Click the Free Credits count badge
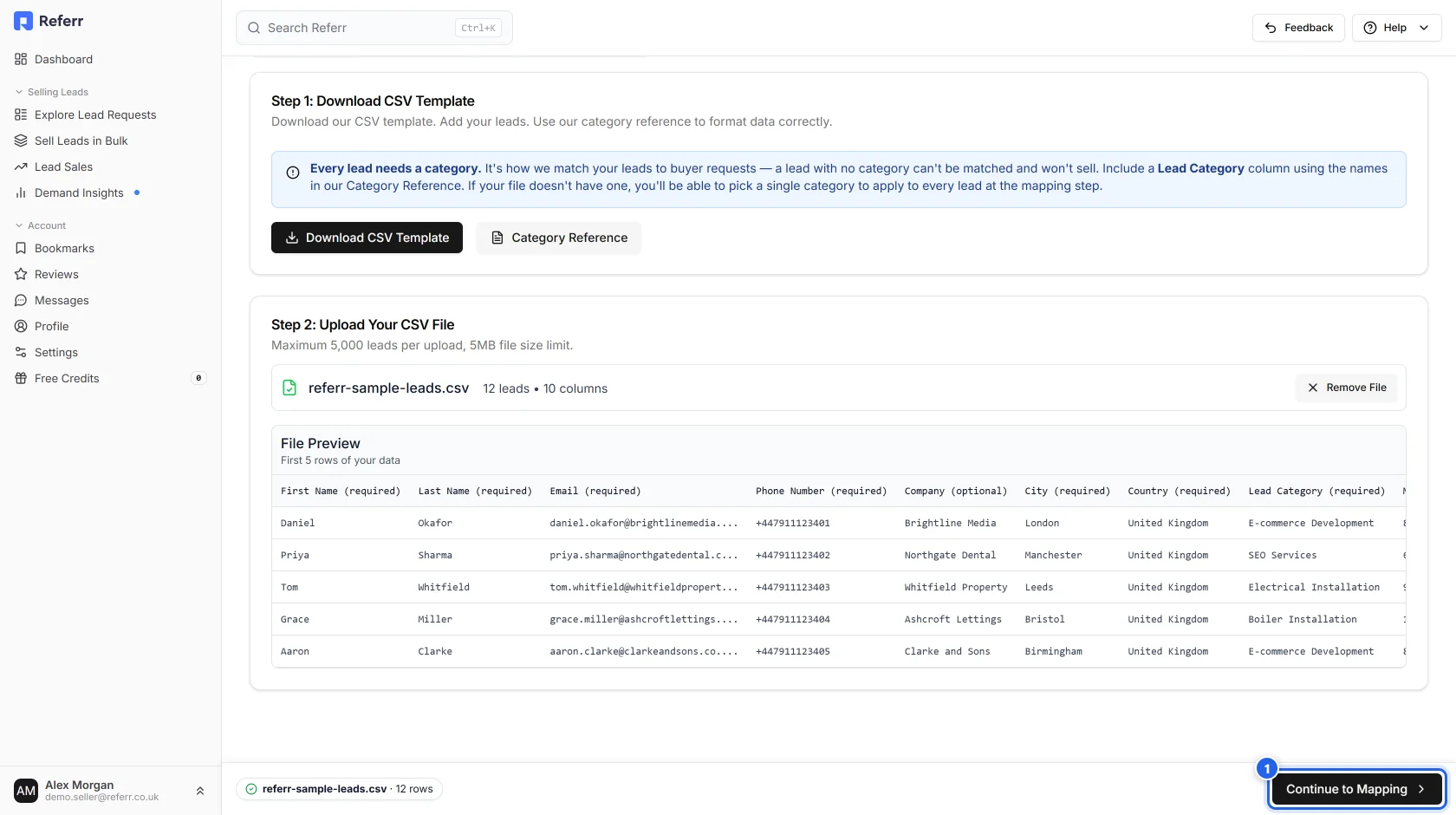 (198, 378)
